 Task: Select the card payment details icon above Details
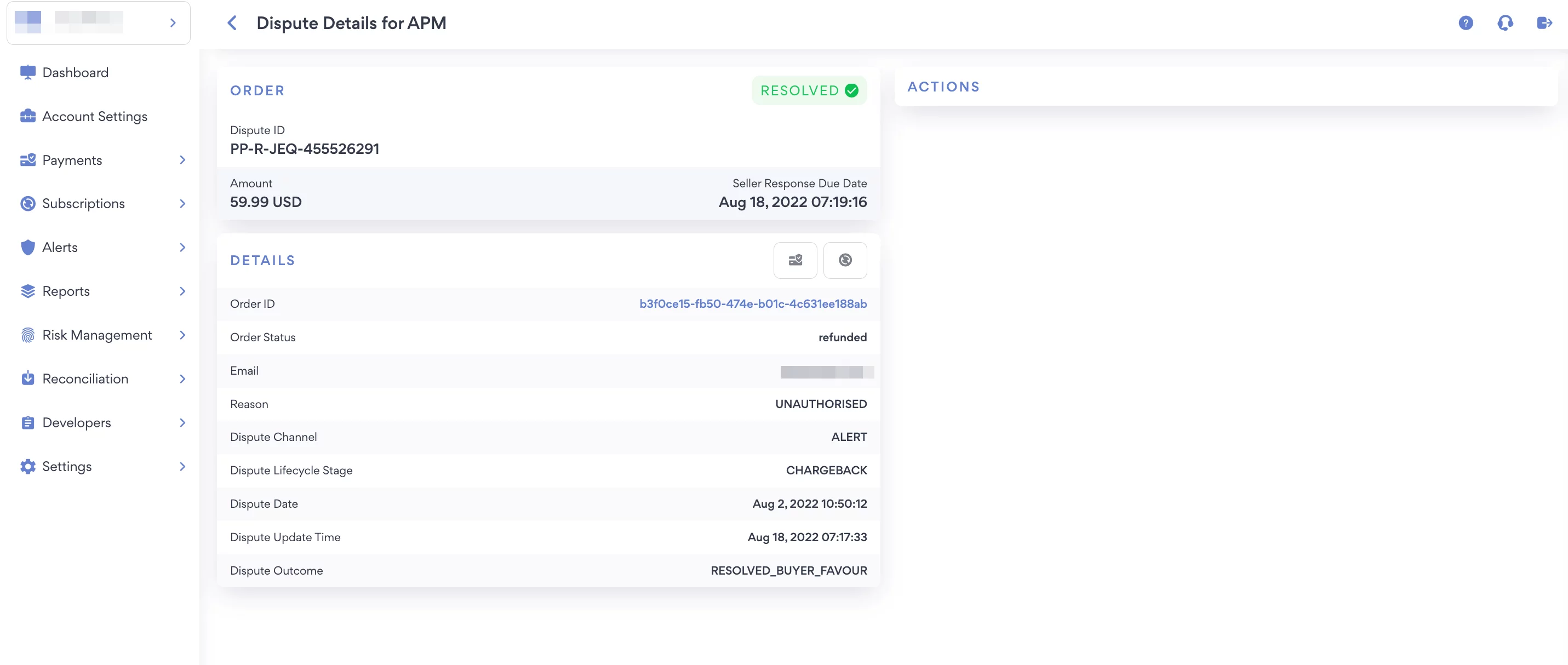795,260
